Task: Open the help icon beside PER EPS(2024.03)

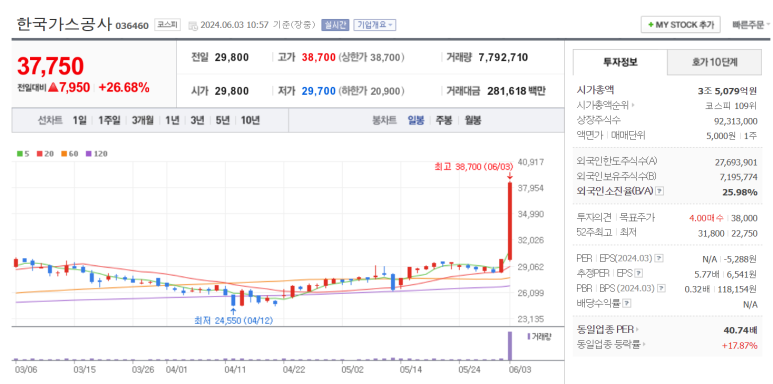Action: click(659, 258)
